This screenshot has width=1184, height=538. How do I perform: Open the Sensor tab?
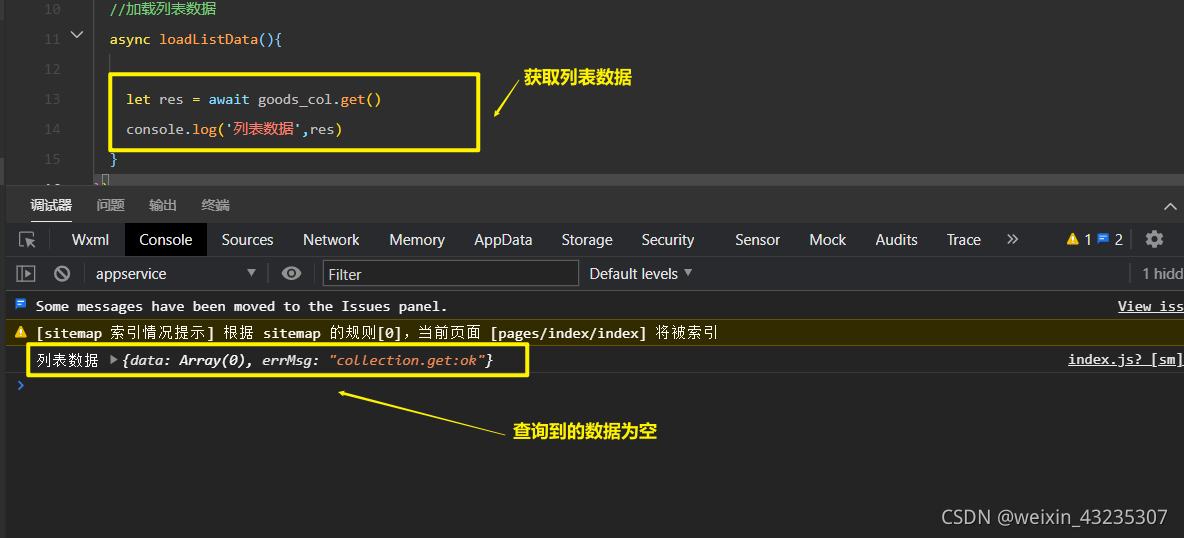757,240
